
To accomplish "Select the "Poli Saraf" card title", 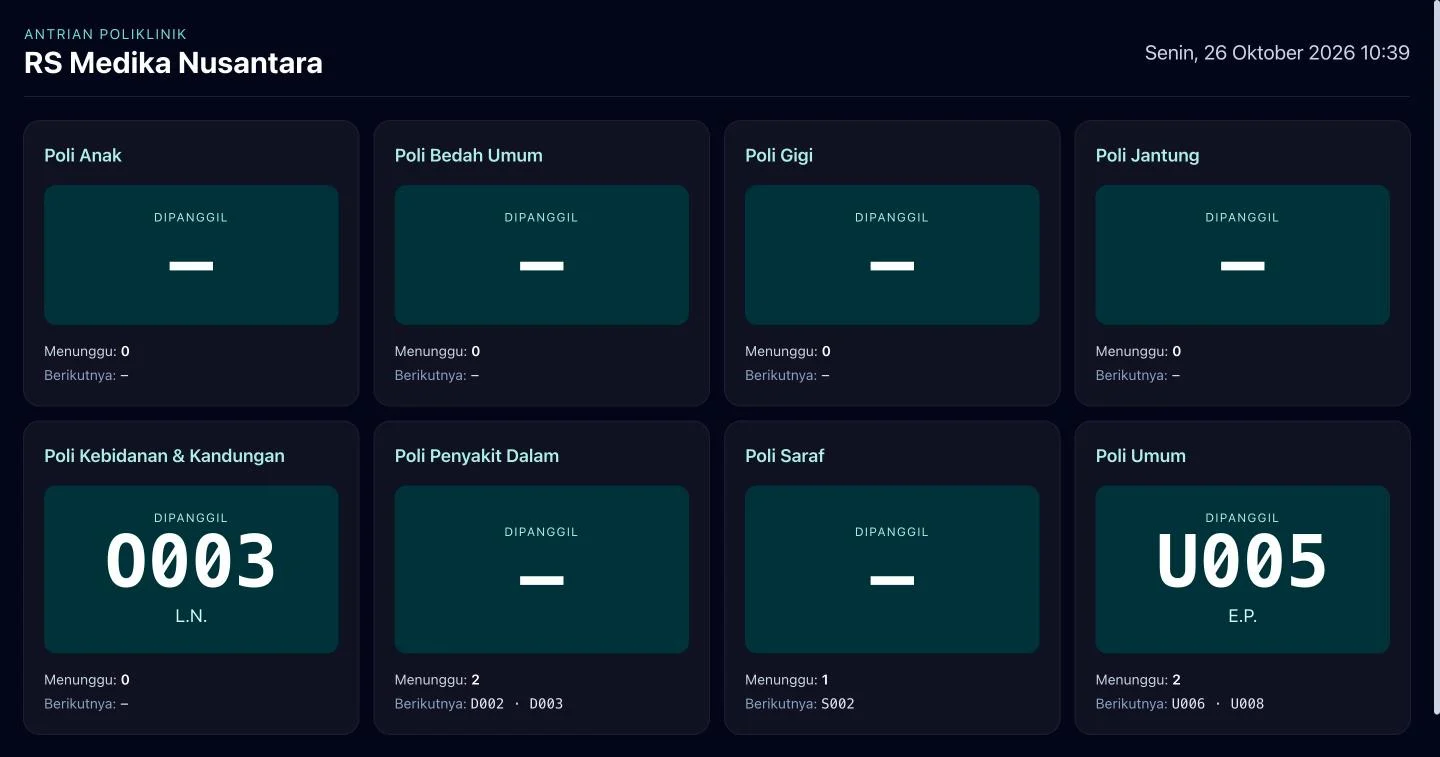I will [x=785, y=456].
